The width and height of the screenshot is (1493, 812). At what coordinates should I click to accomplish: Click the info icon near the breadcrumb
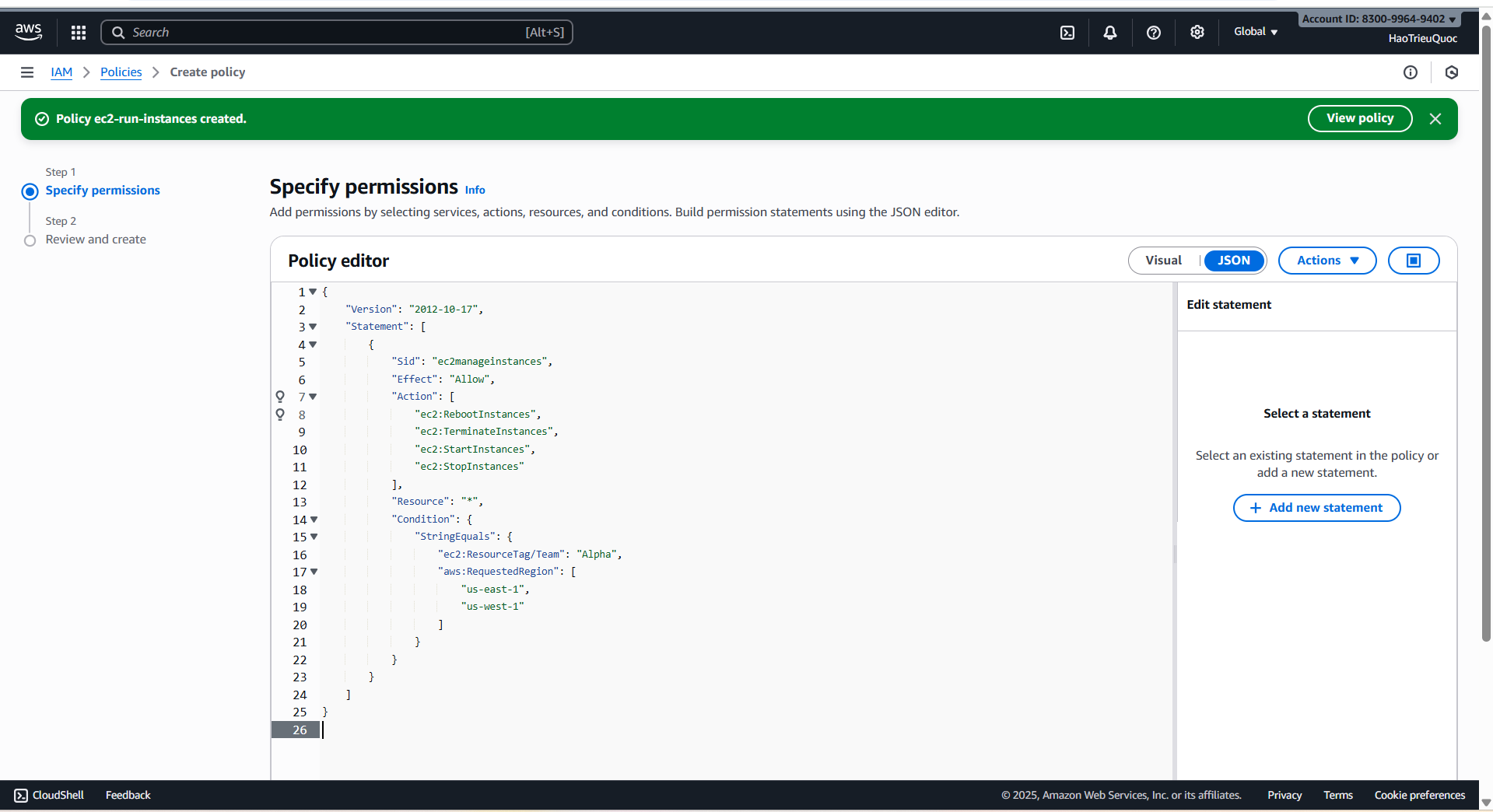1411,72
